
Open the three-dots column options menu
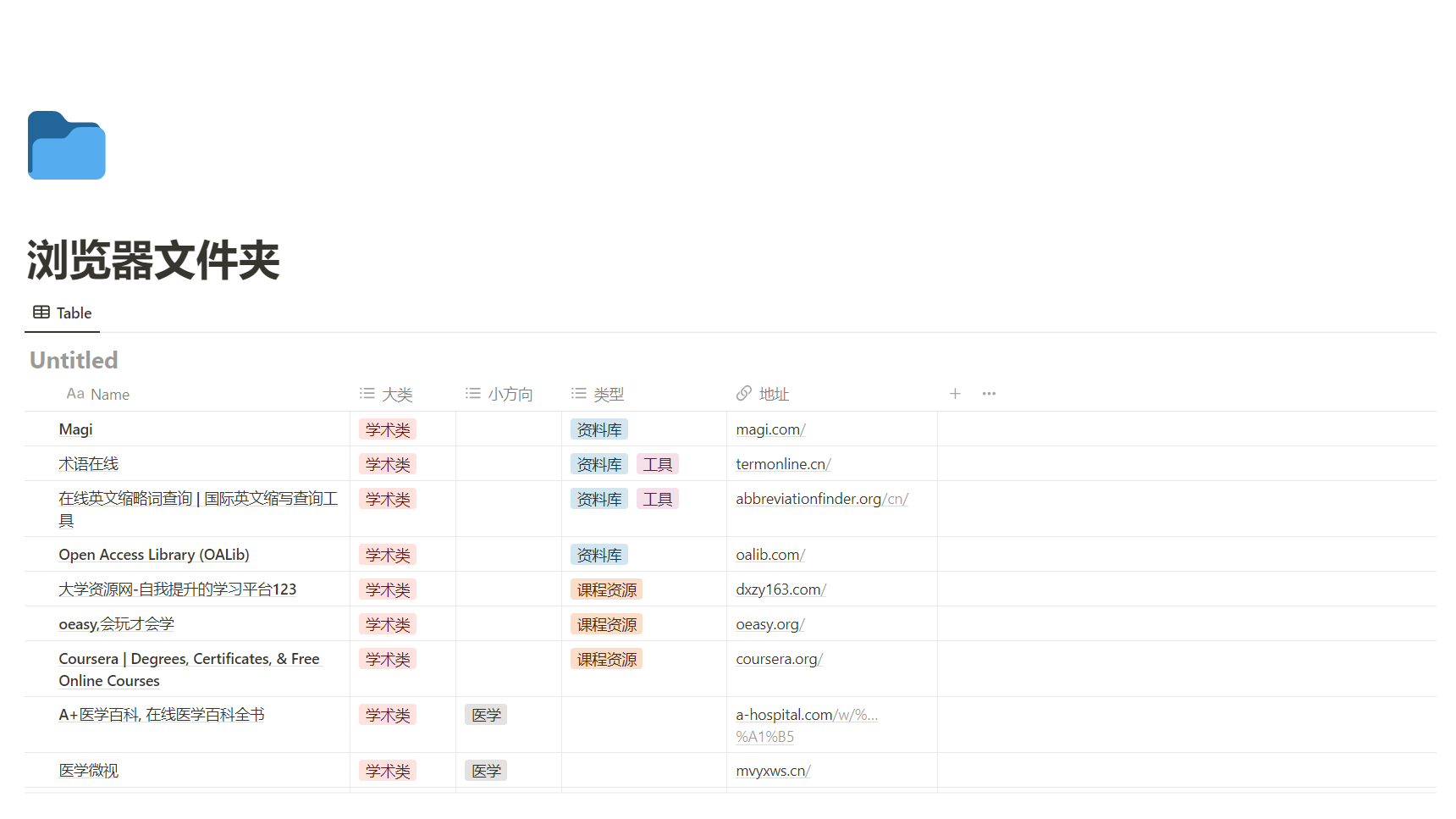[989, 394]
